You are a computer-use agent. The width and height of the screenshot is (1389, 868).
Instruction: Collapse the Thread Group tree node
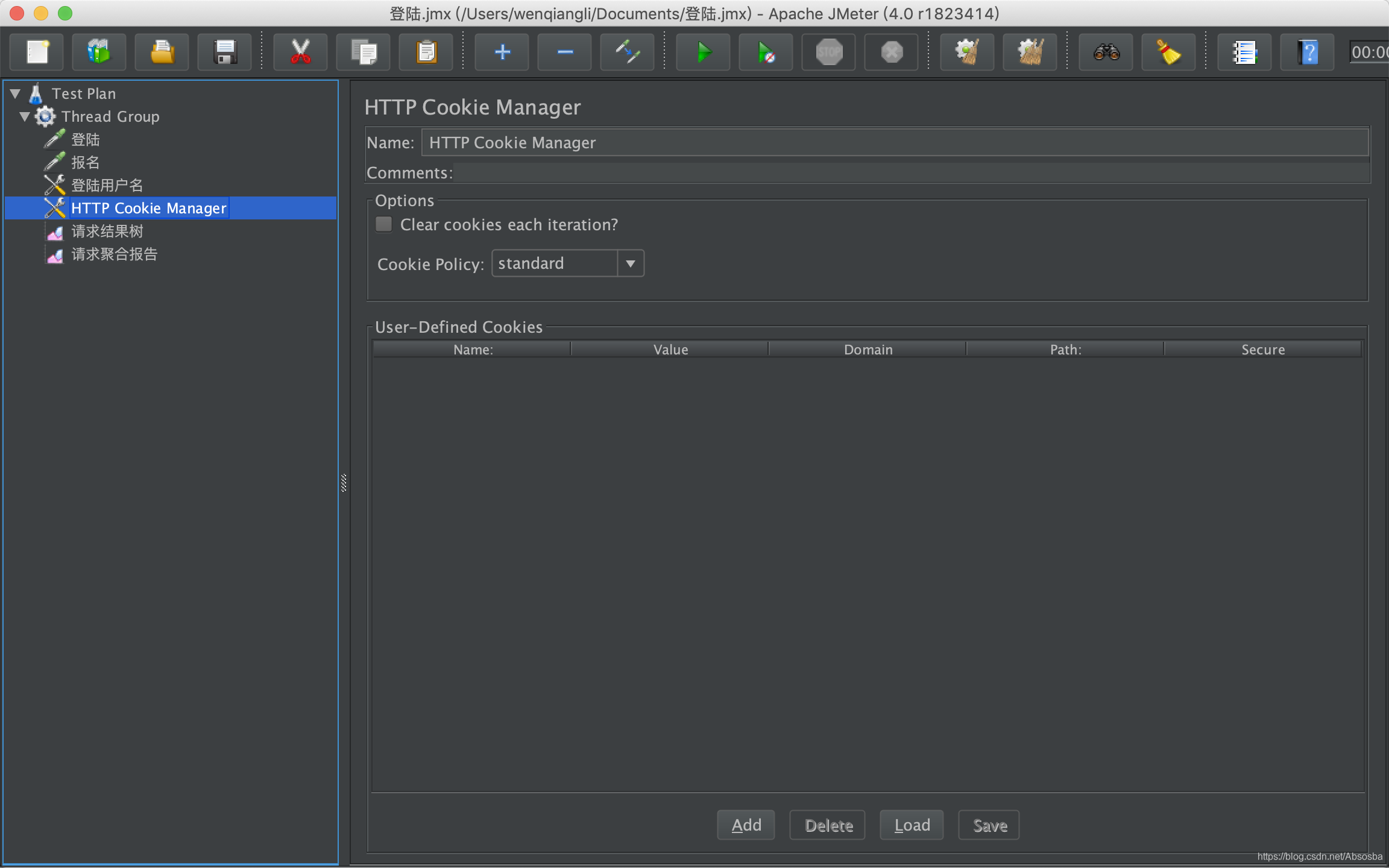coord(25,116)
